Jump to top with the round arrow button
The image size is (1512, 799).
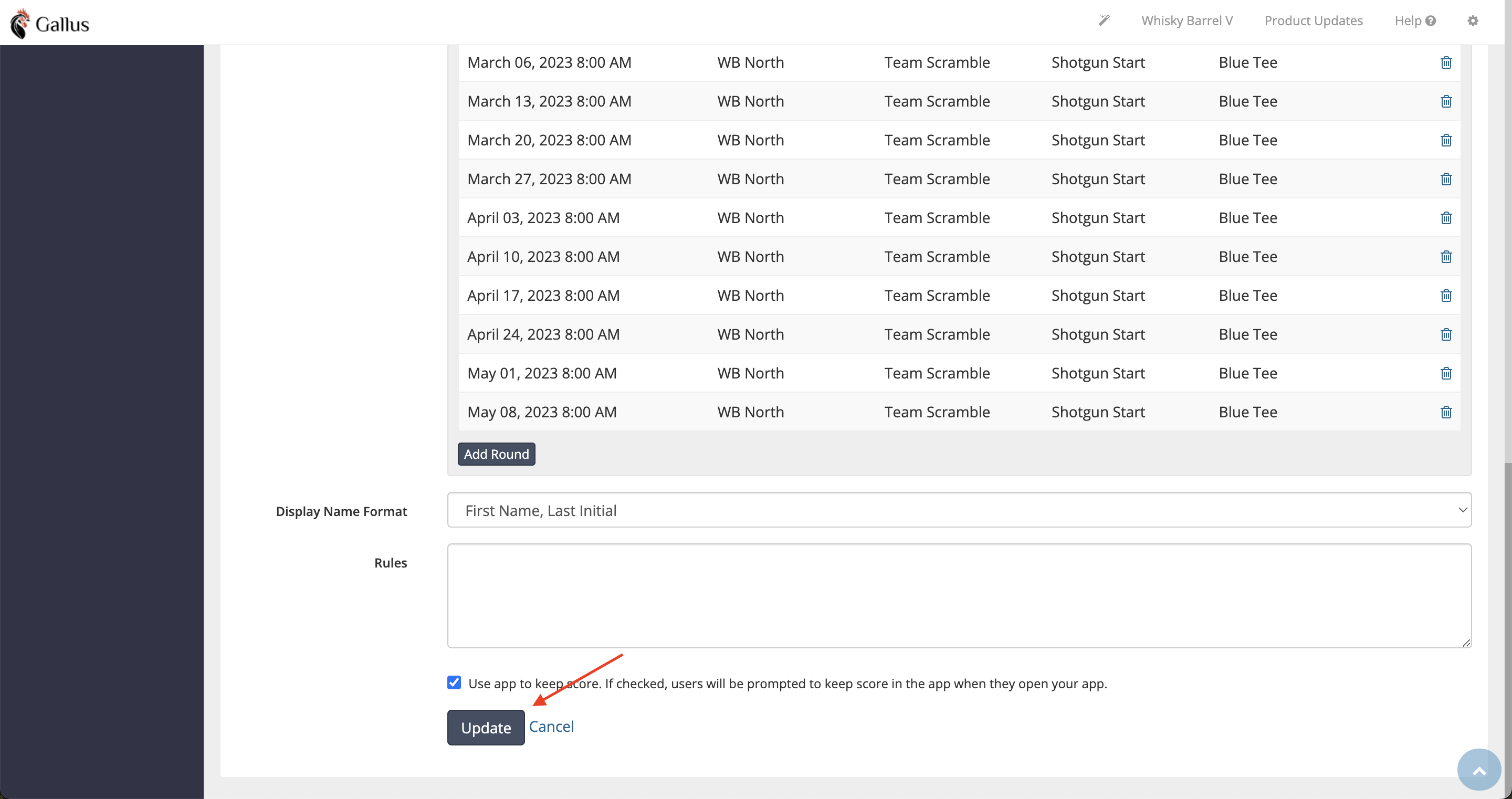click(x=1479, y=770)
